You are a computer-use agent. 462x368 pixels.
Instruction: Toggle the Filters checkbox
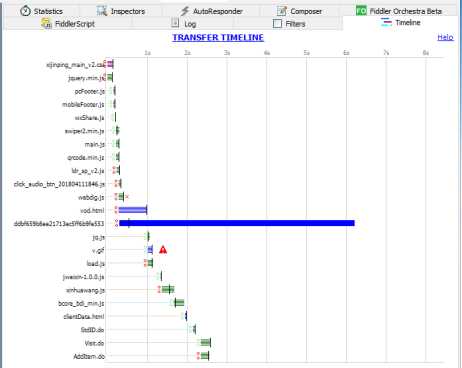[x=277, y=24]
